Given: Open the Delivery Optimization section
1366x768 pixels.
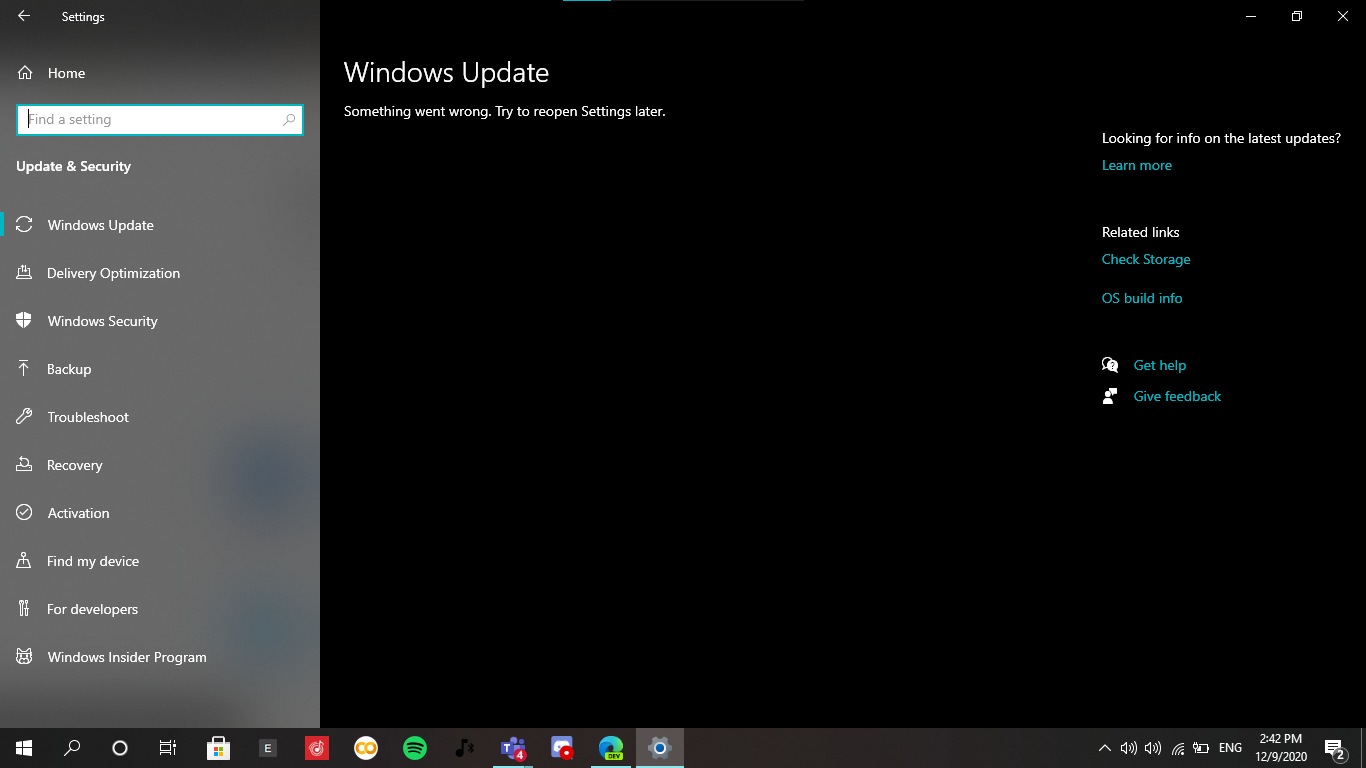Looking at the screenshot, I should 160,273.
